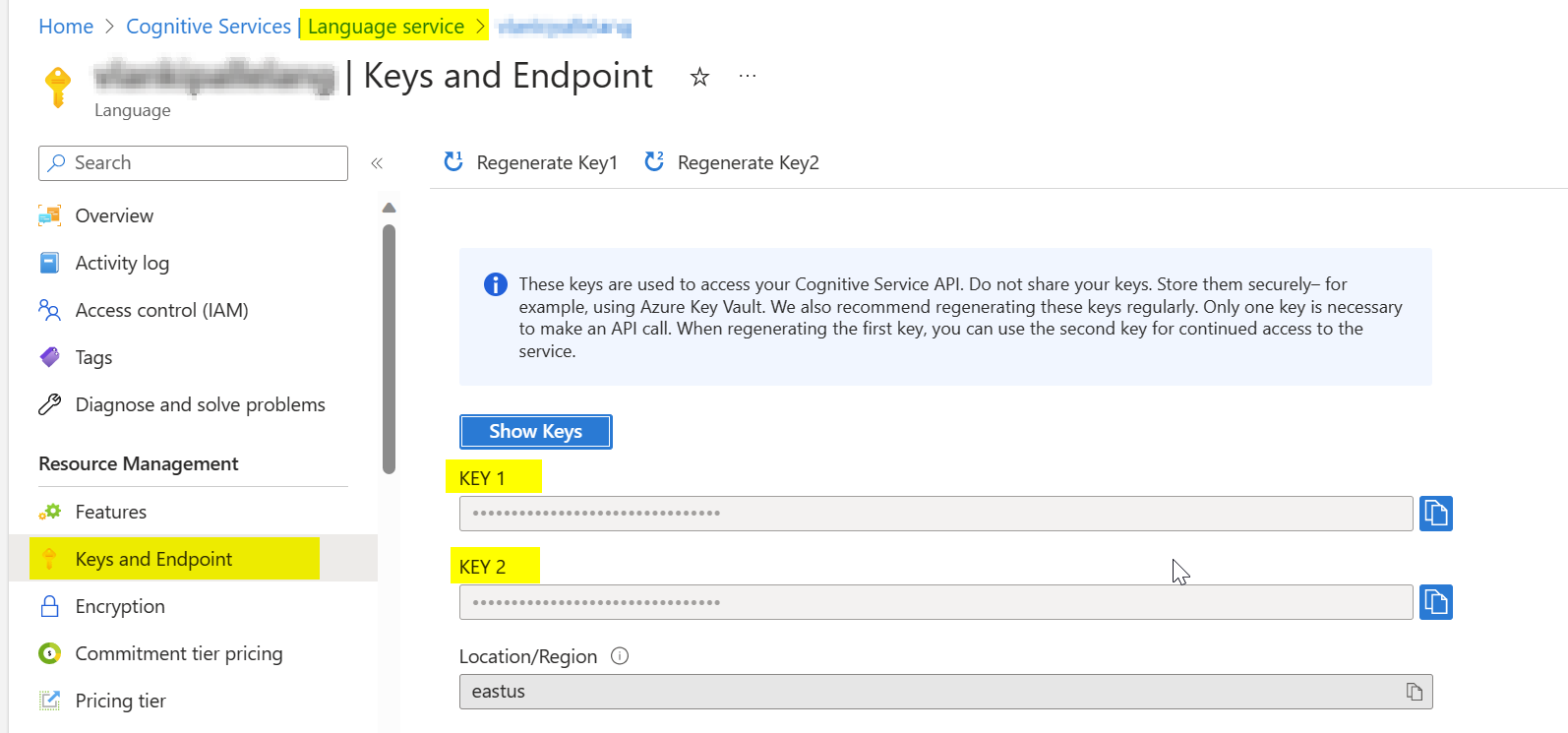Click the Access control people icon
The height and width of the screenshot is (733, 1568).
click(49, 310)
